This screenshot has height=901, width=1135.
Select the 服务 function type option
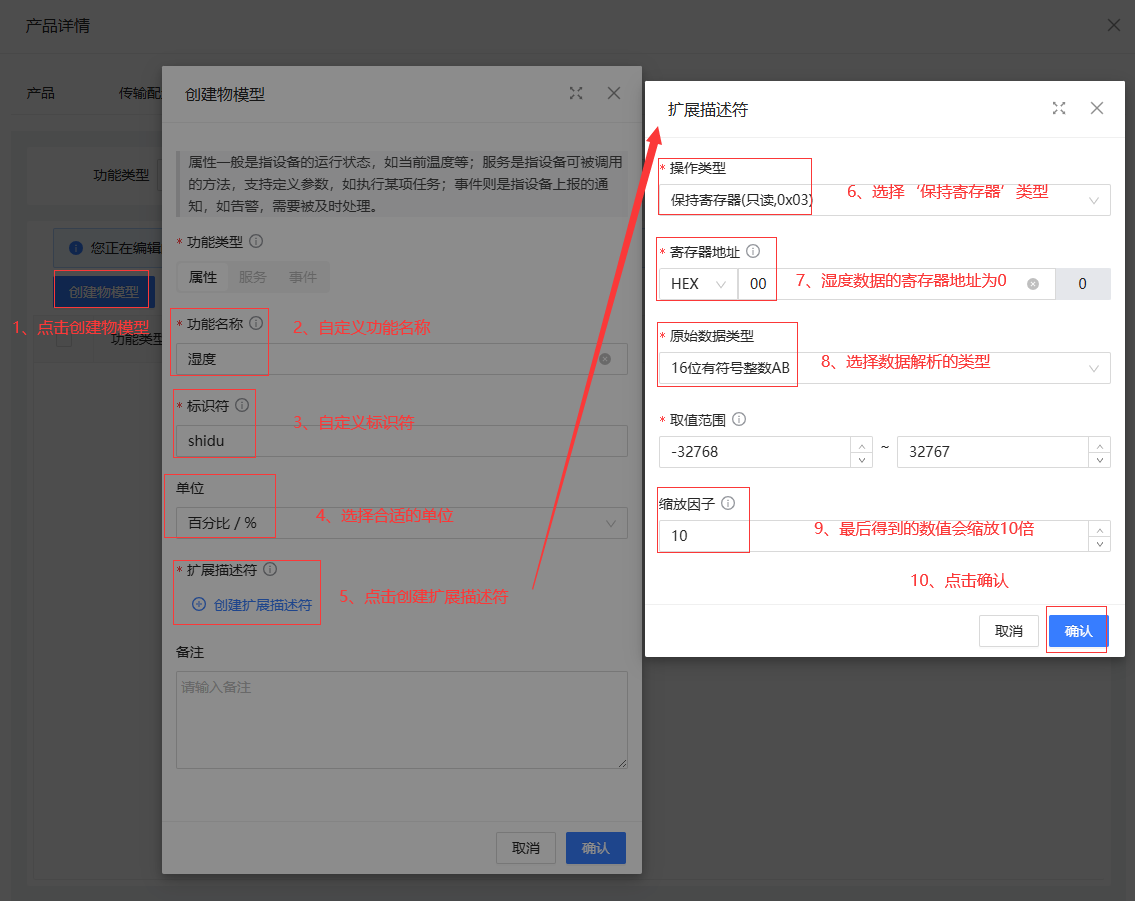253,277
